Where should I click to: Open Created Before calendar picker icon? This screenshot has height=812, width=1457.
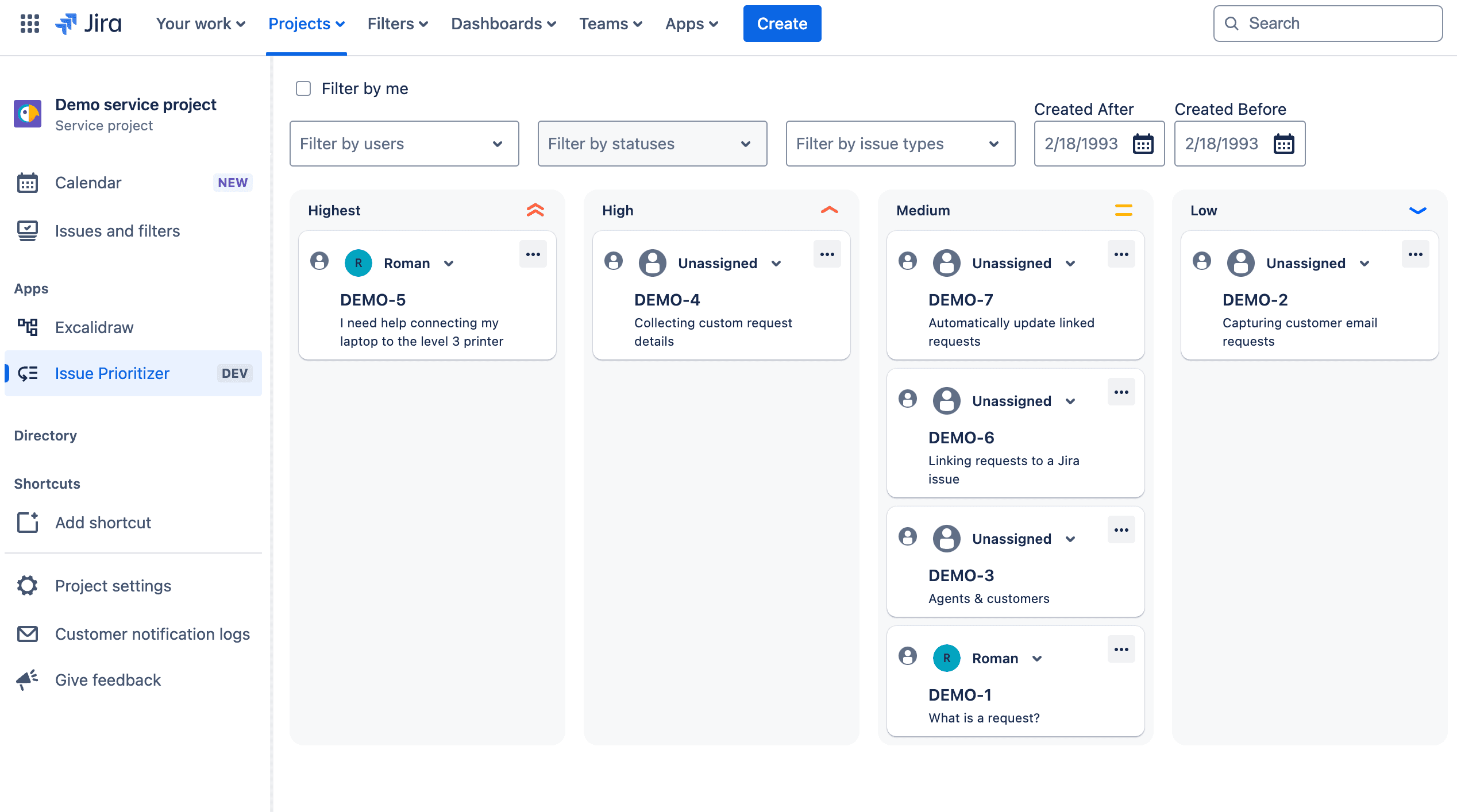click(1283, 144)
